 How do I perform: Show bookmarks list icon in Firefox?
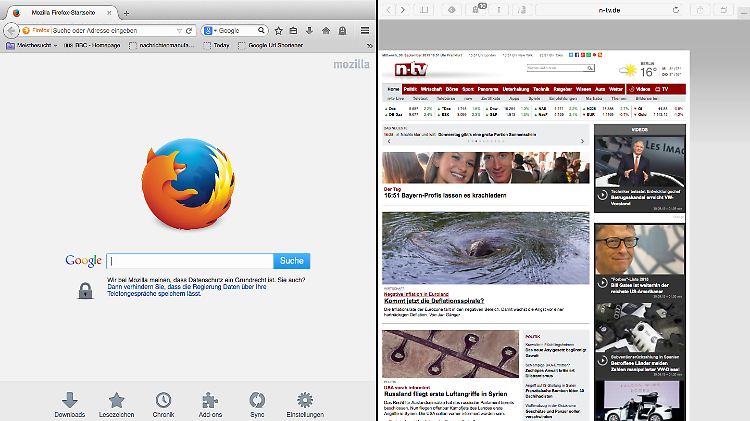click(293, 31)
